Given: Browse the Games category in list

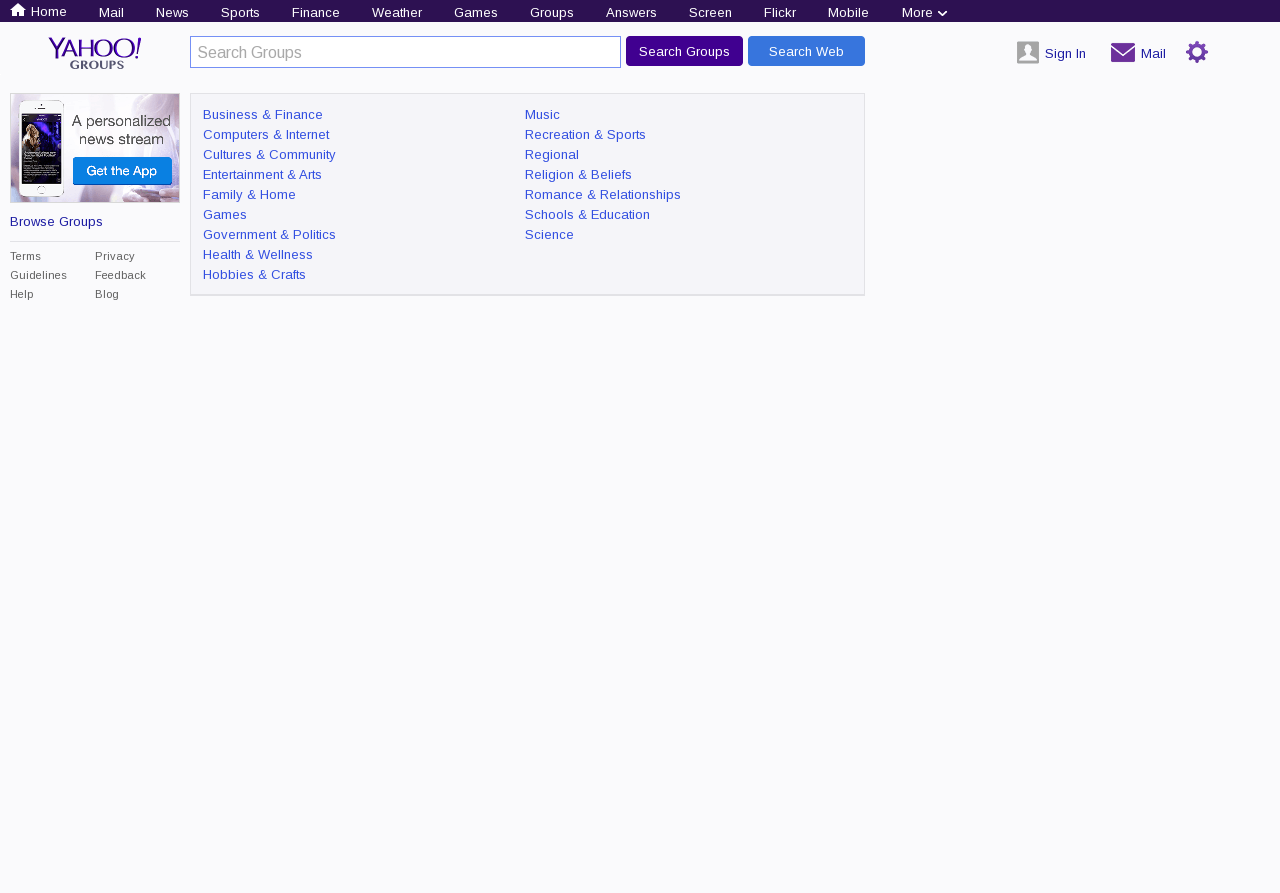Looking at the screenshot, I should point(225,215).
